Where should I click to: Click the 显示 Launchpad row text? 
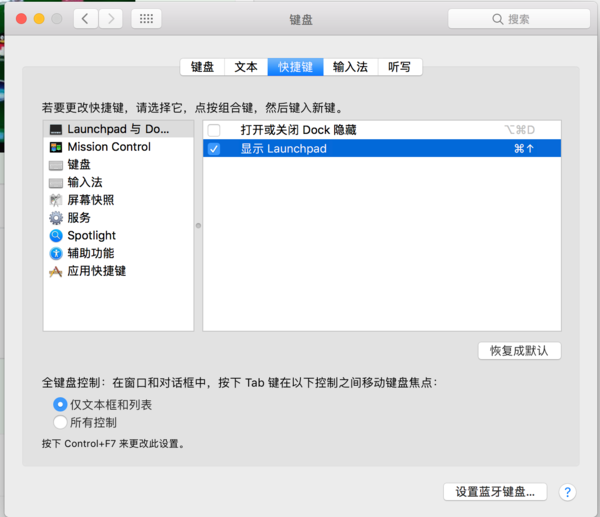(x=284, y=148)
